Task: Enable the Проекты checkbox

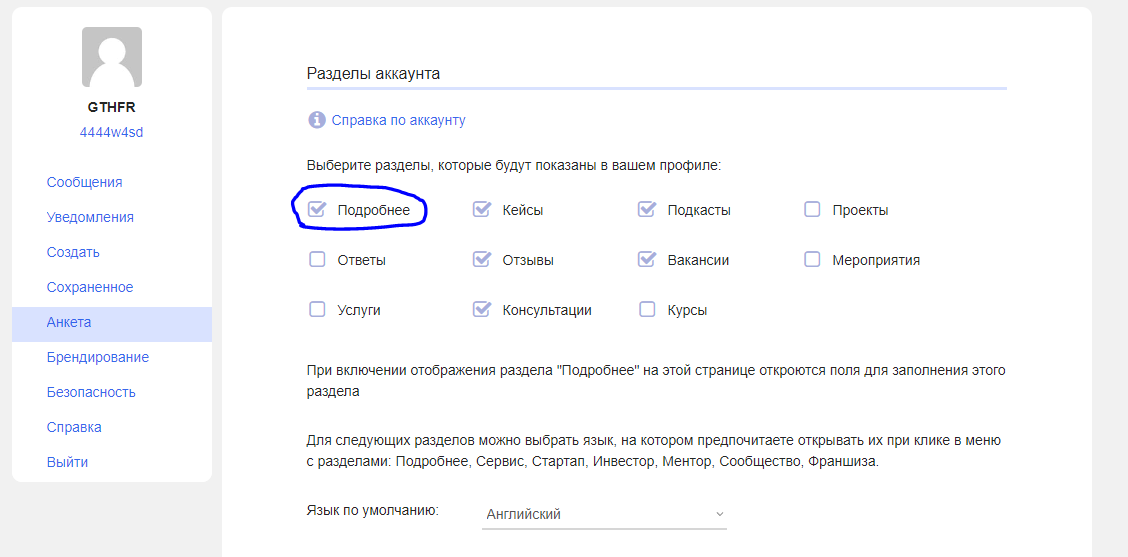Action: pyautogui.click(x=812, y=210)
